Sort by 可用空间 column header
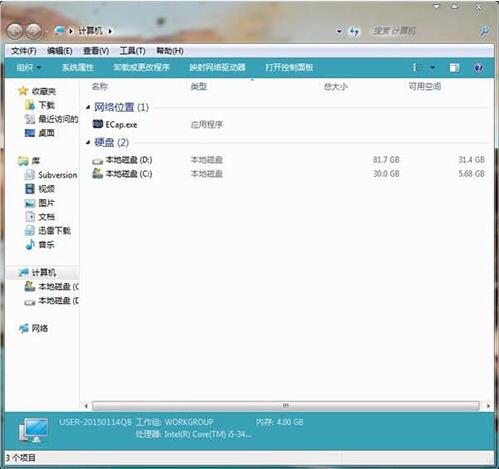This screenshot has height=469, width=499. click(x=425, y=87)
